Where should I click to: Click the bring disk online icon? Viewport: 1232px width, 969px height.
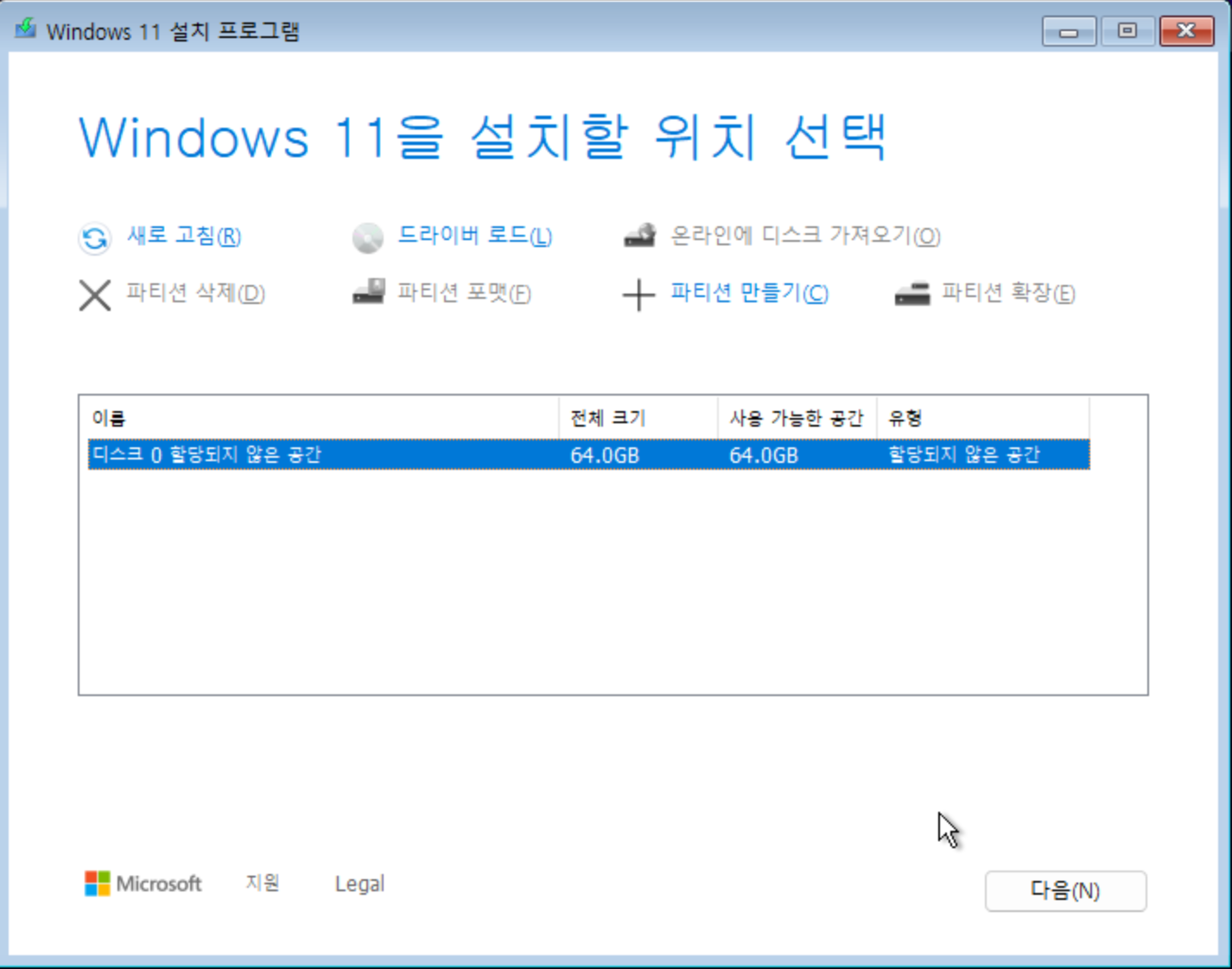(x=640, y=236)
